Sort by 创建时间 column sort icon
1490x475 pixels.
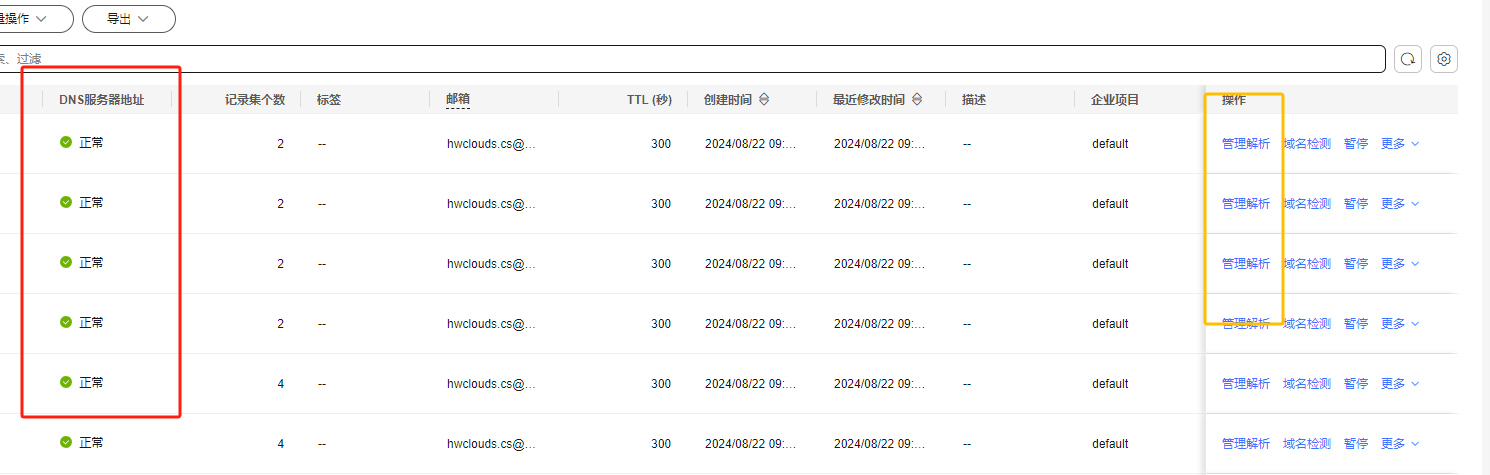764,100
